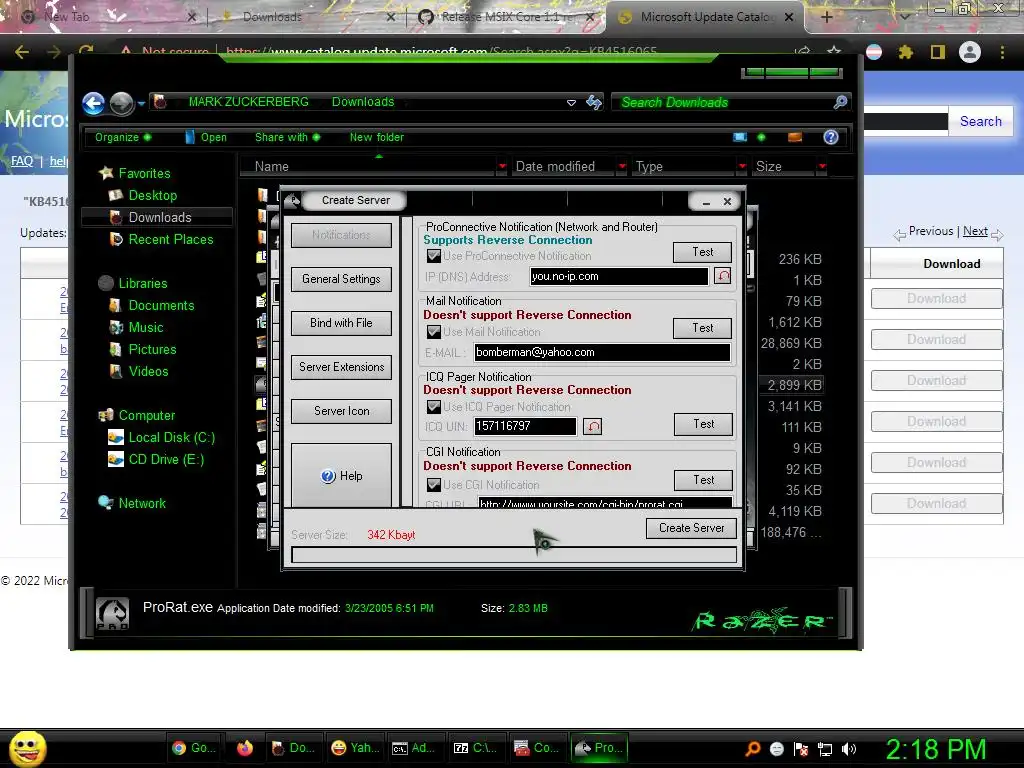The image size is (1024, 768).
Task: Test the ProConnective Notification
Action: click(702, 252)
